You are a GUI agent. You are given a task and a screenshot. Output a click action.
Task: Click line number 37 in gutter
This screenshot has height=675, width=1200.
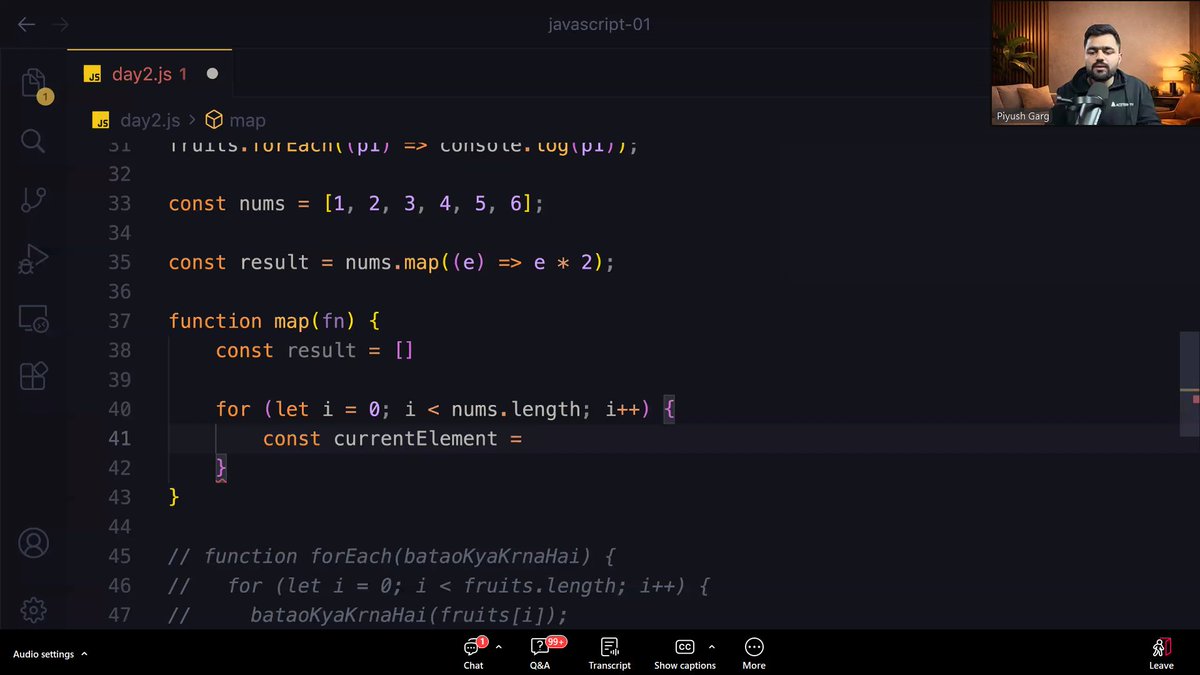coord(119,321)
